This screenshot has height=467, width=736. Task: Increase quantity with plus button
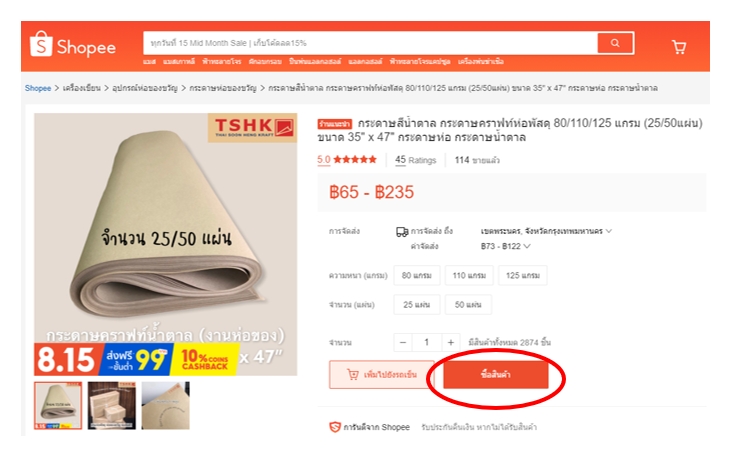(x=451, y=342)
